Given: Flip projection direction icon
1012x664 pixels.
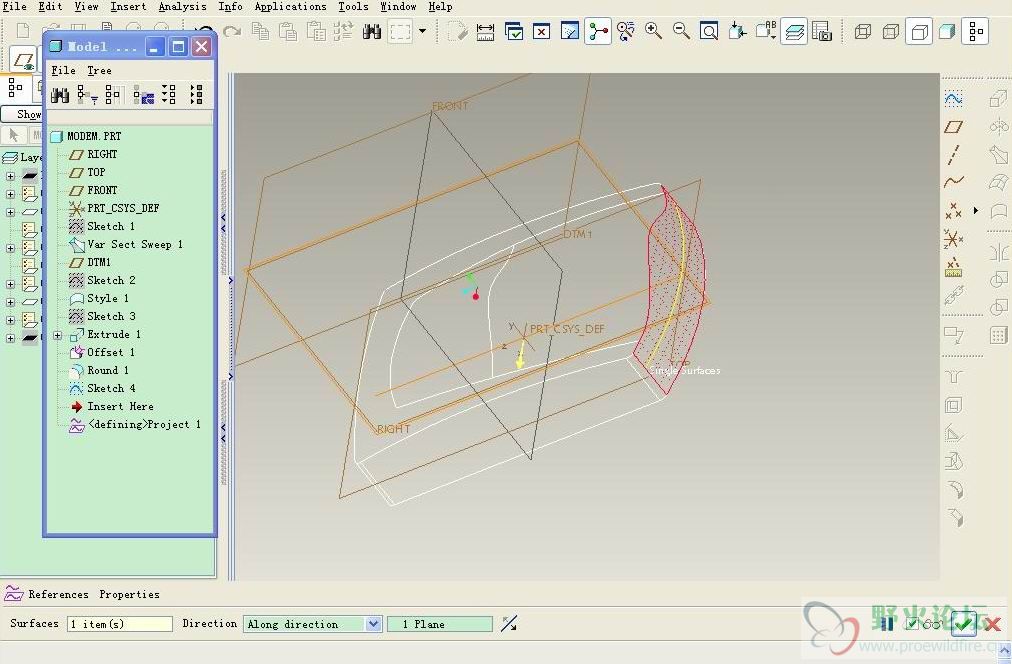Looking at the screenshot, I should click(509, 624).
